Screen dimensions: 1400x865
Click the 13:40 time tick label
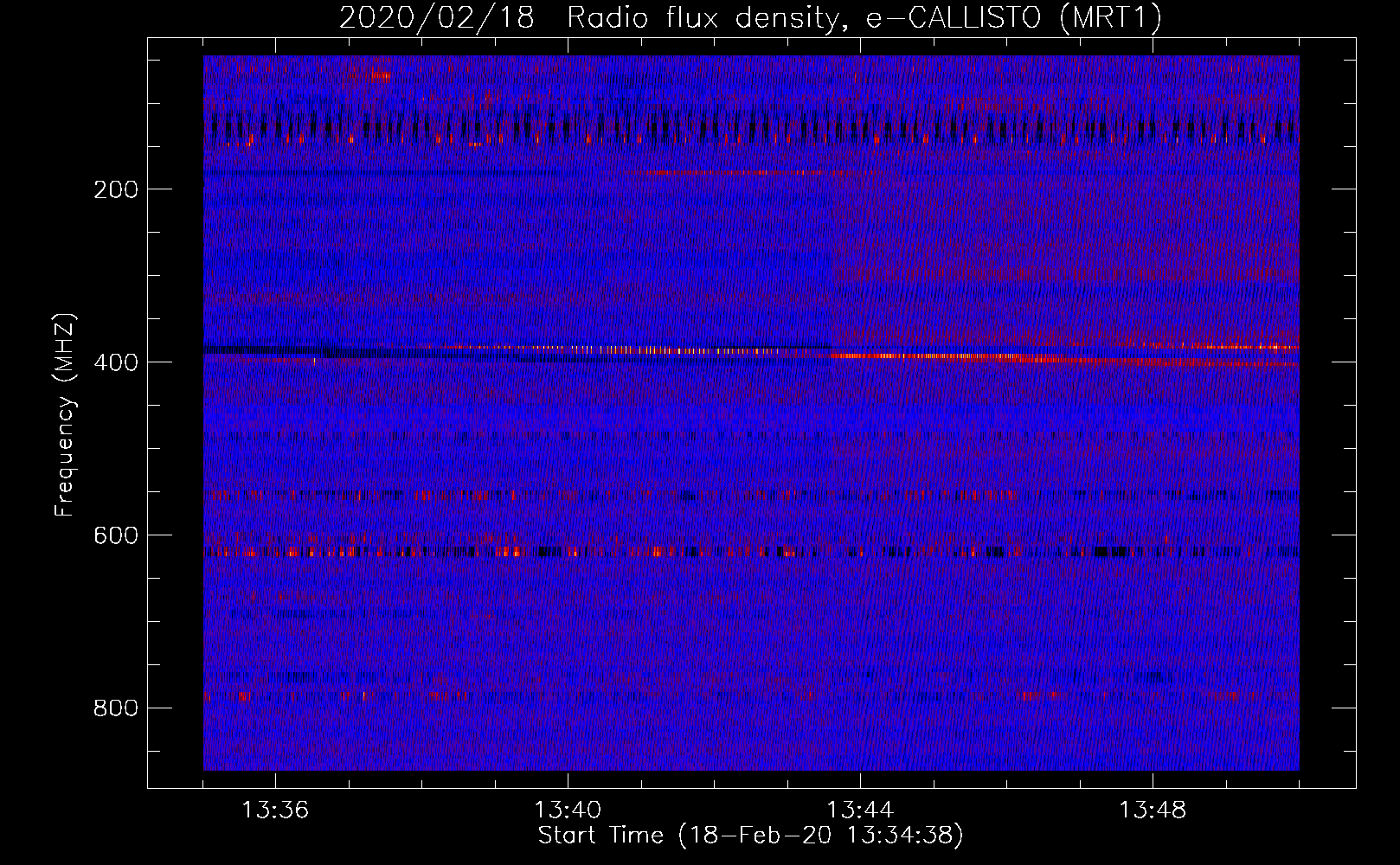tap(568, 811)
